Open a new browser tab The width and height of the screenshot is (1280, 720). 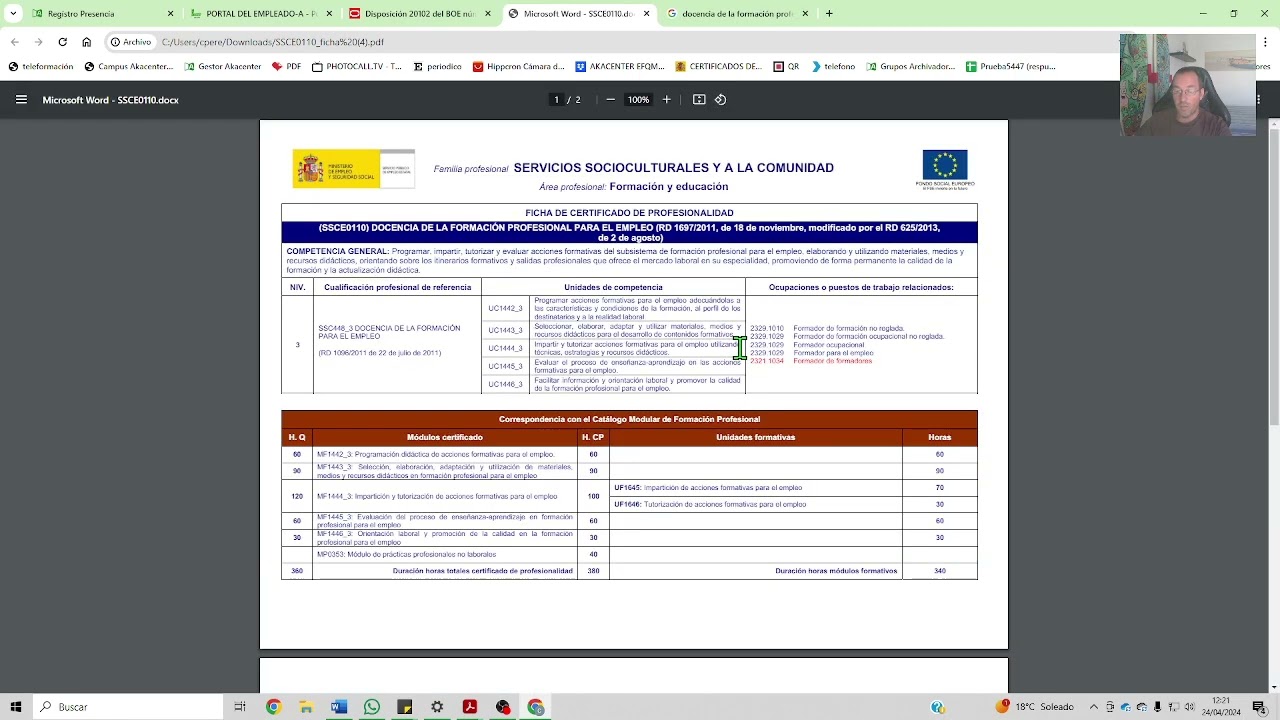(x=829, y=14)
